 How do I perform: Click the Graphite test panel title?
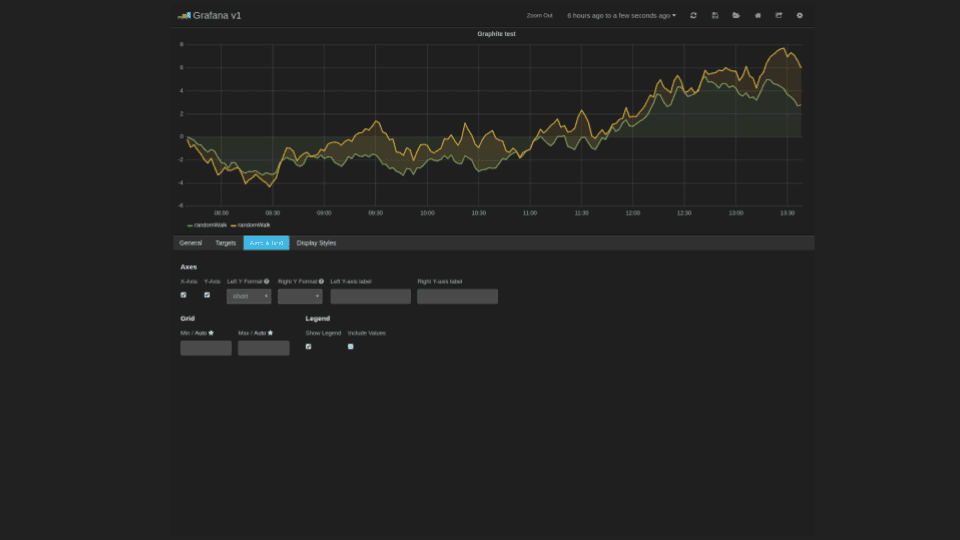(x=496, y=34)
